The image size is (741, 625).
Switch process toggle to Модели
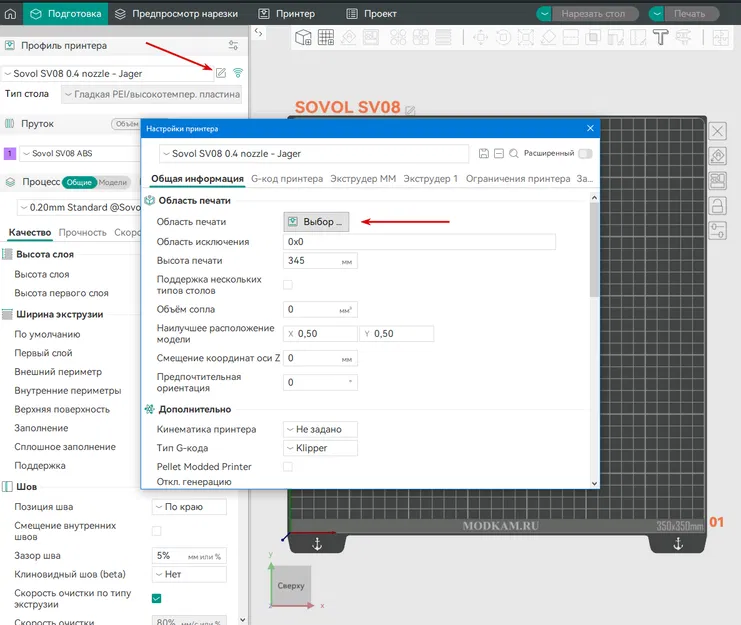pos(113,182)
